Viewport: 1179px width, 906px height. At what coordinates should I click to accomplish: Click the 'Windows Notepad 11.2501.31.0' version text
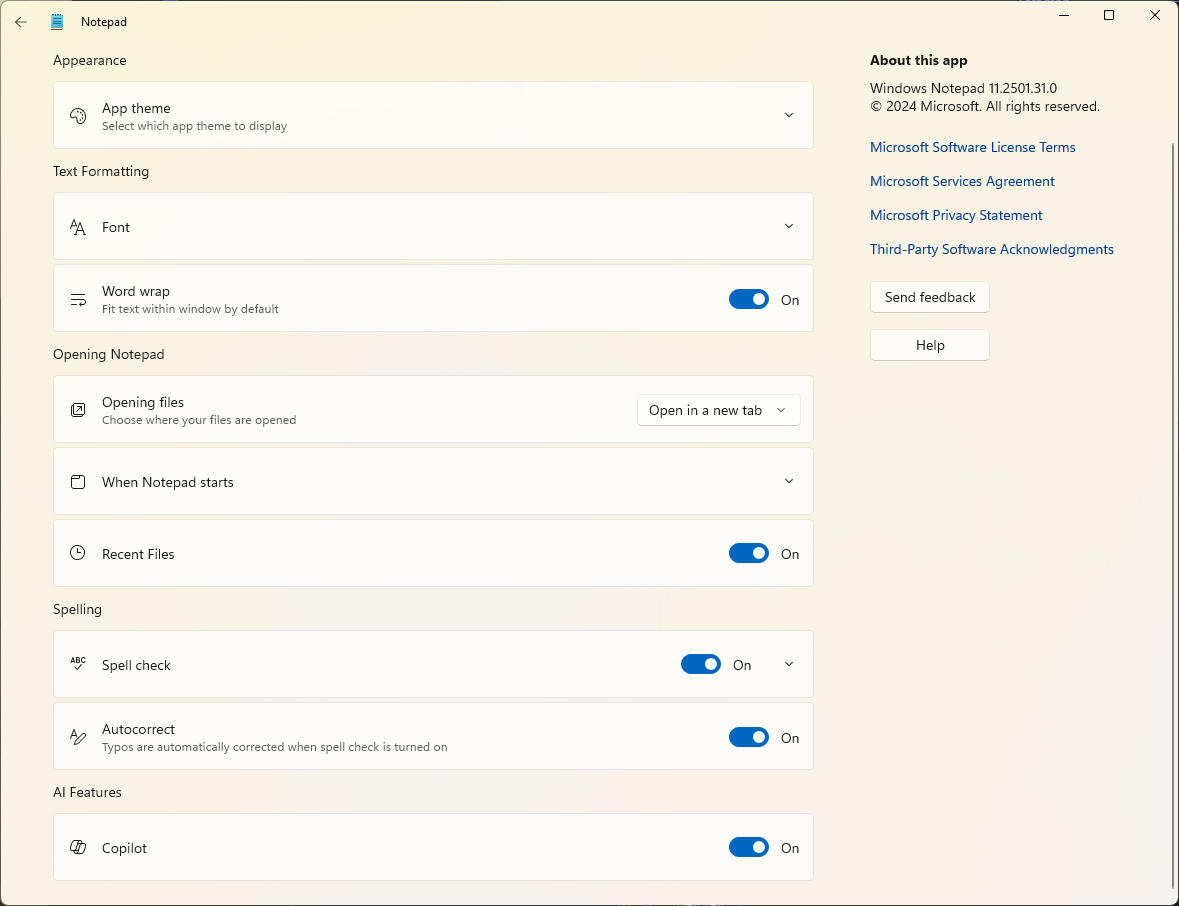pyautogui.click(x=963, y=88)
